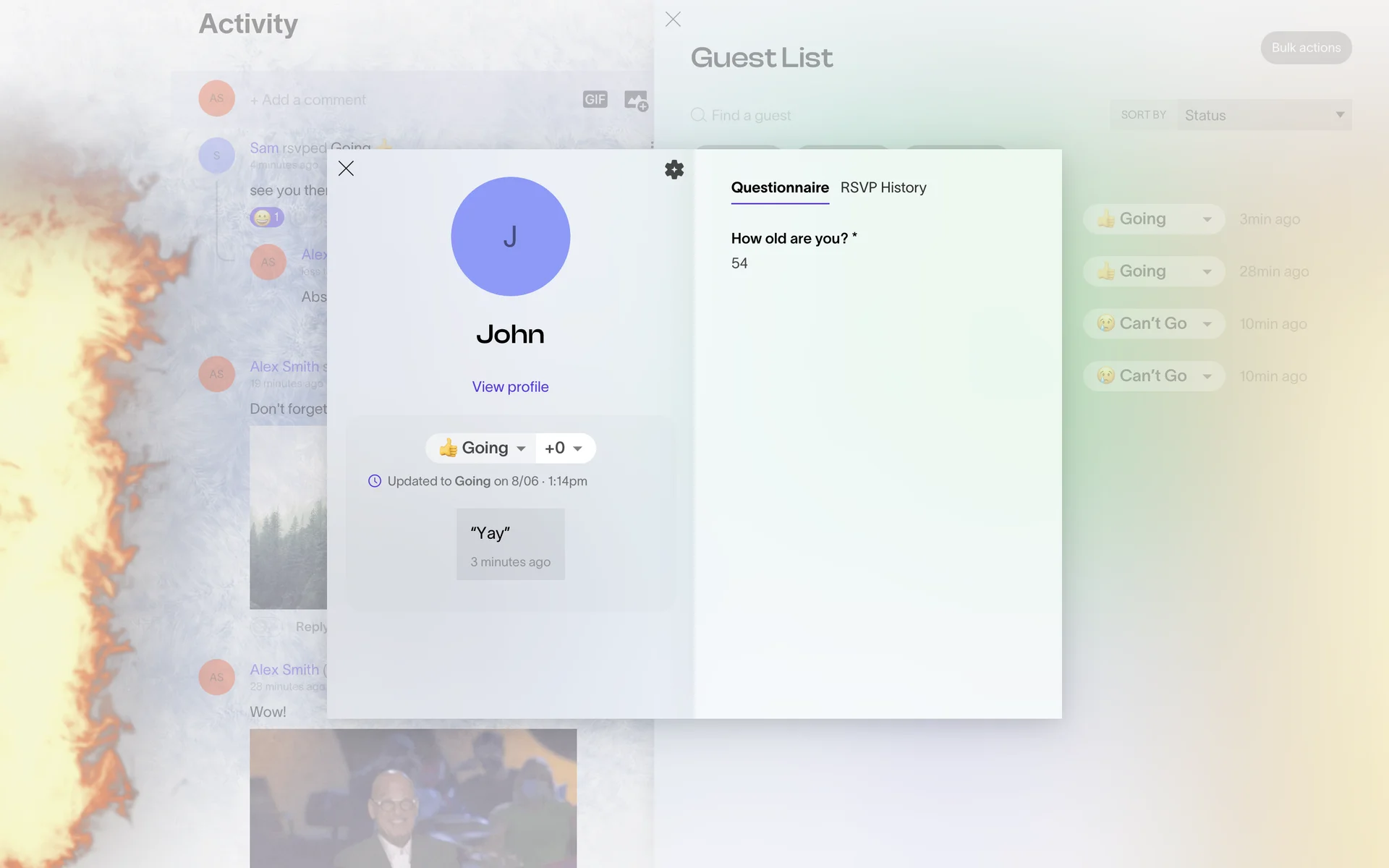Switch to the RSVP History tab
1389x868 pixels.
tap(883, 188)
